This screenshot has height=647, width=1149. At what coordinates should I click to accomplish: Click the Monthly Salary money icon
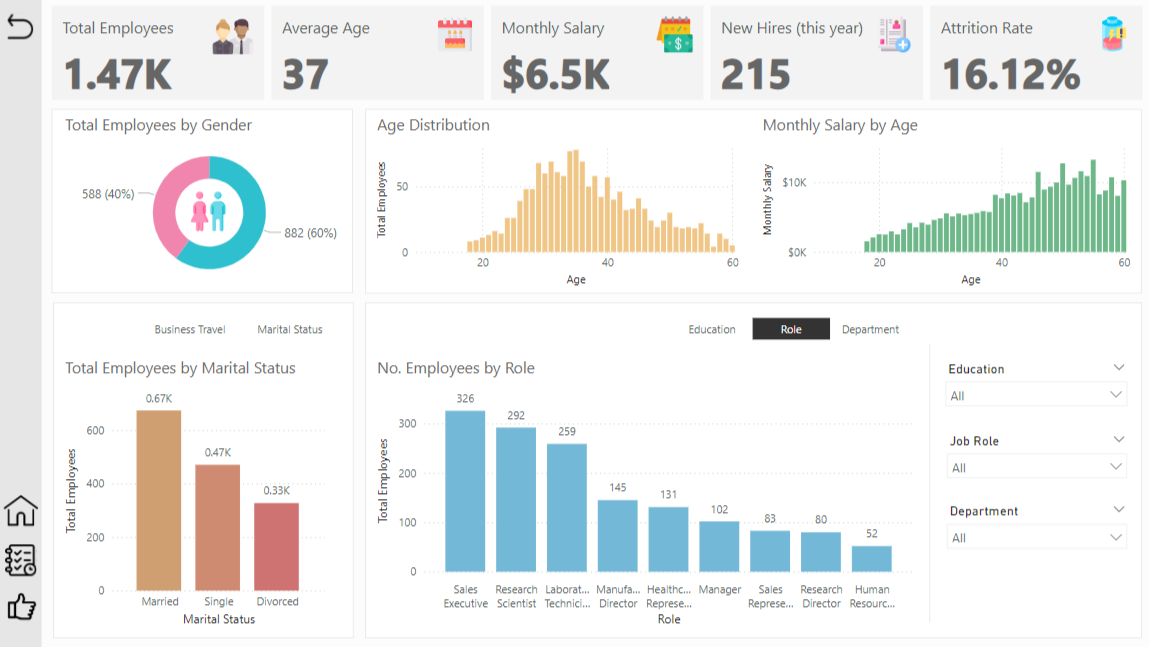pos(674,36)
